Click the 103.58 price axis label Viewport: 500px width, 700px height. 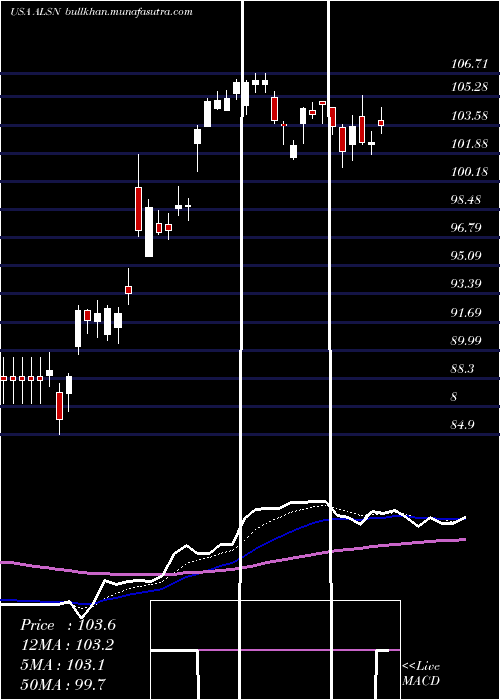point(469,116)
